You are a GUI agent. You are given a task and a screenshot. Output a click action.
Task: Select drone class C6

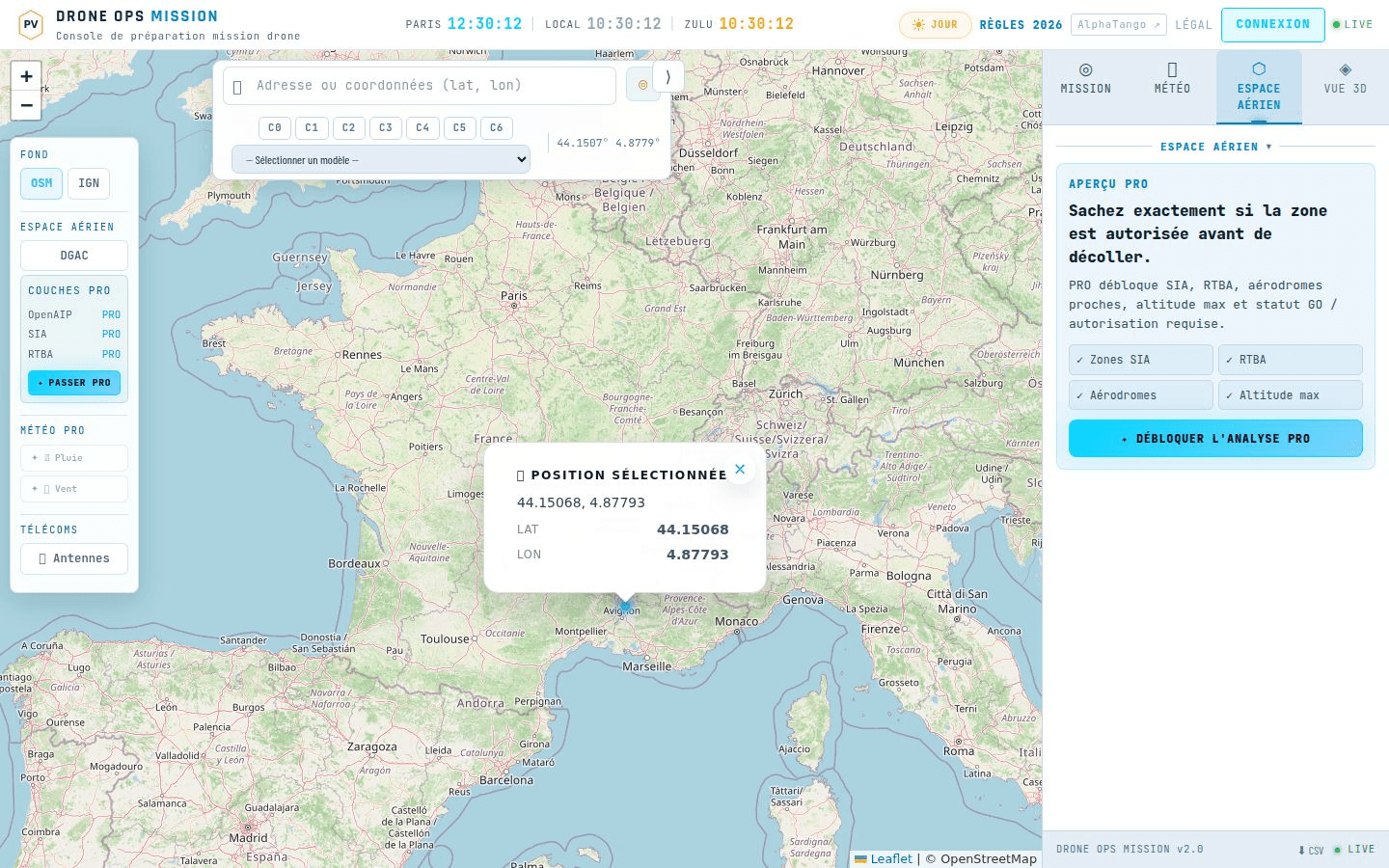pos(497,127)
